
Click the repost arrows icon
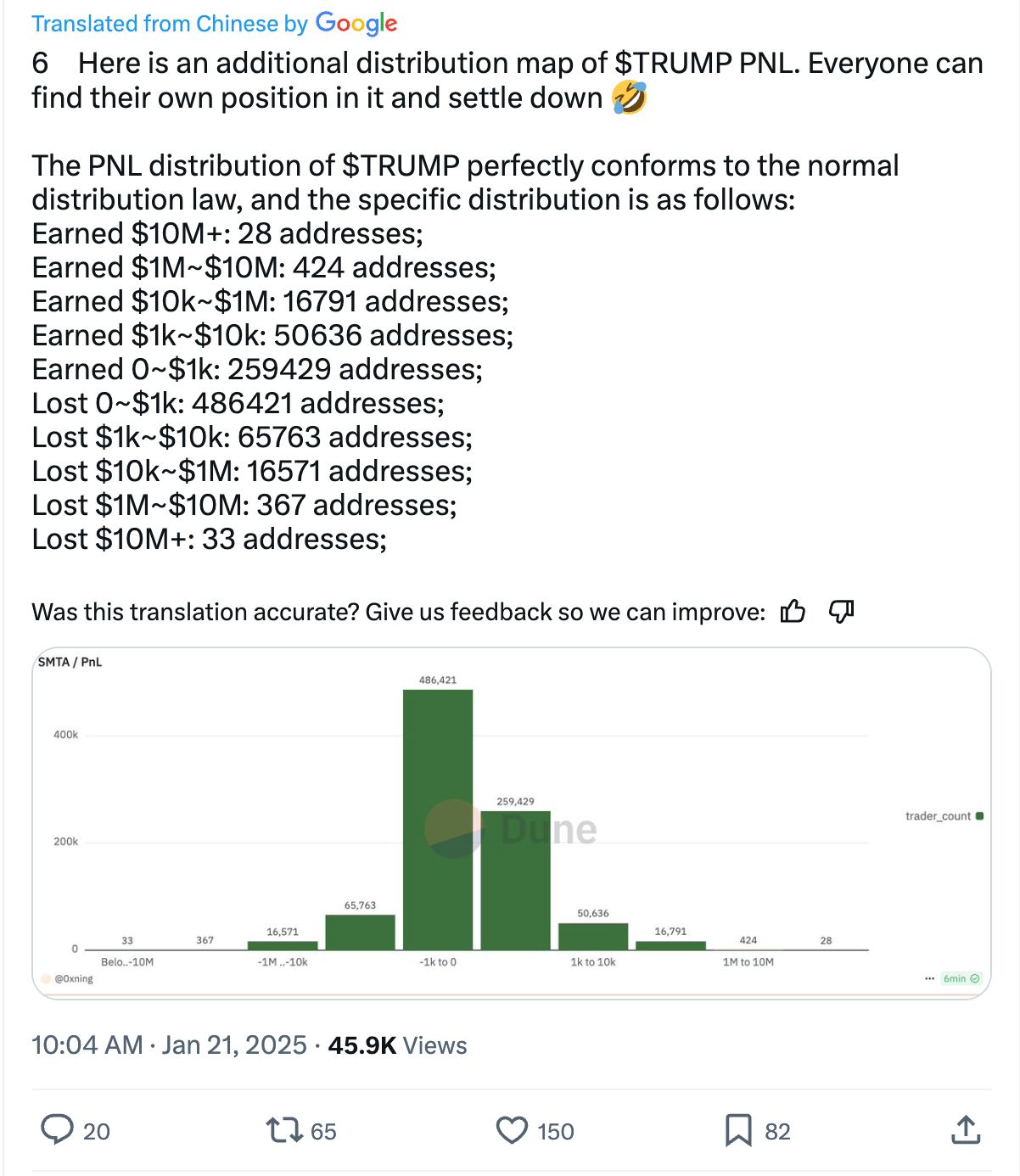pos(283,1130)
